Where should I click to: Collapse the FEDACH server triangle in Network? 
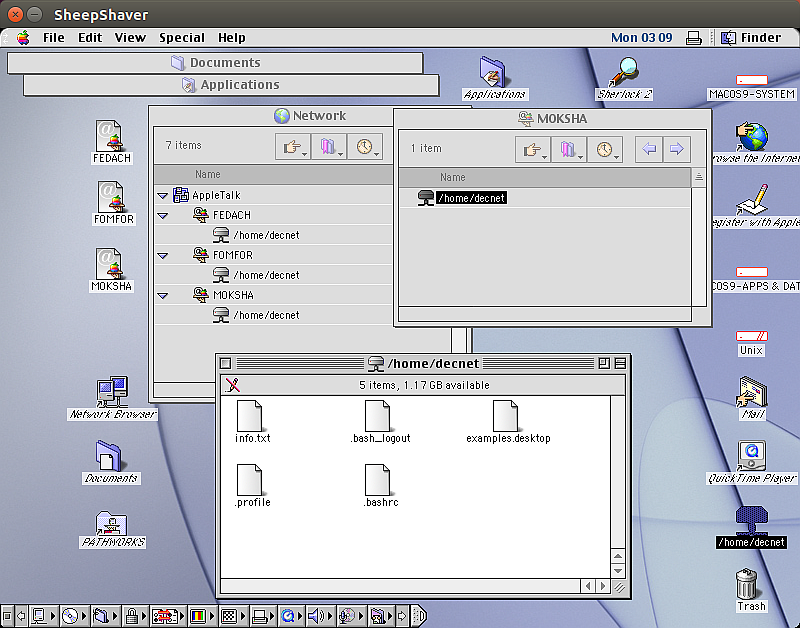163,215
